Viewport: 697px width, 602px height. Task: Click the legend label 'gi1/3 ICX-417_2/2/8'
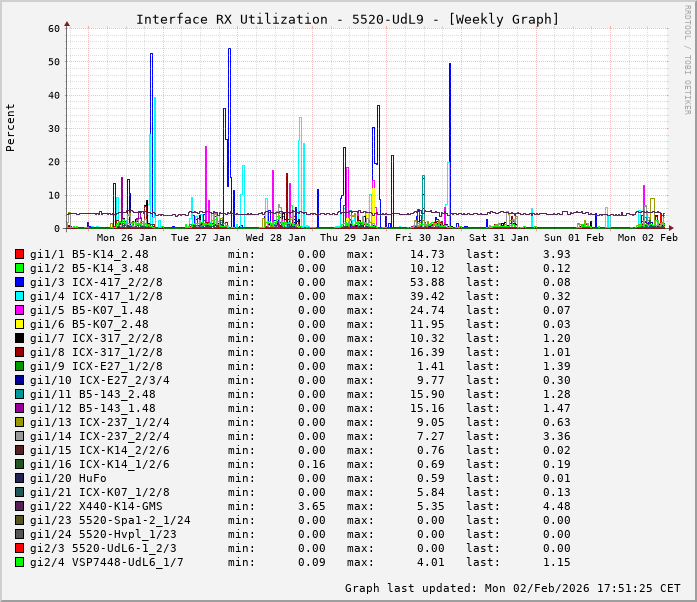click(96, 282)
